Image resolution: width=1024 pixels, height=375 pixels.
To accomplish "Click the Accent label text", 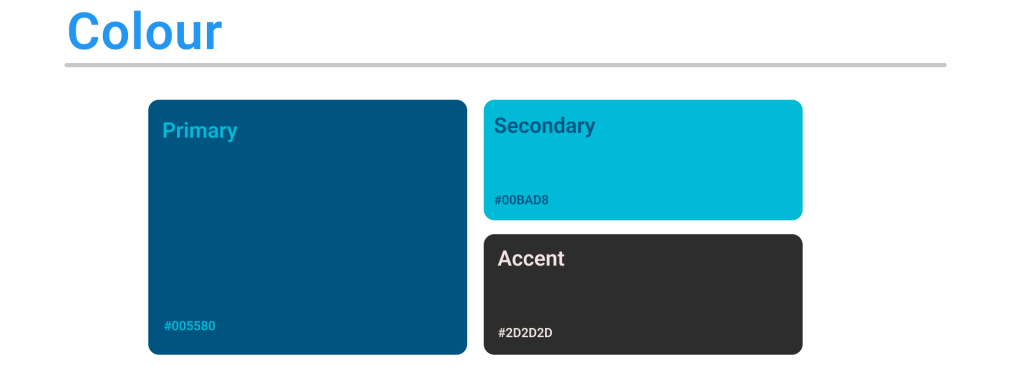I will [x=531, y=259].
